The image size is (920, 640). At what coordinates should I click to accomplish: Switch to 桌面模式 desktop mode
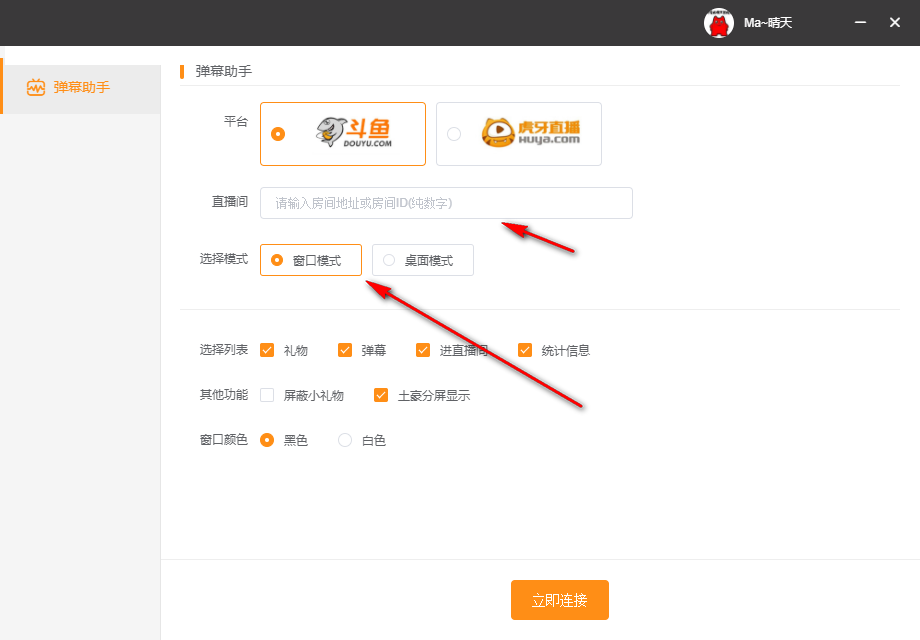point(423,260)
